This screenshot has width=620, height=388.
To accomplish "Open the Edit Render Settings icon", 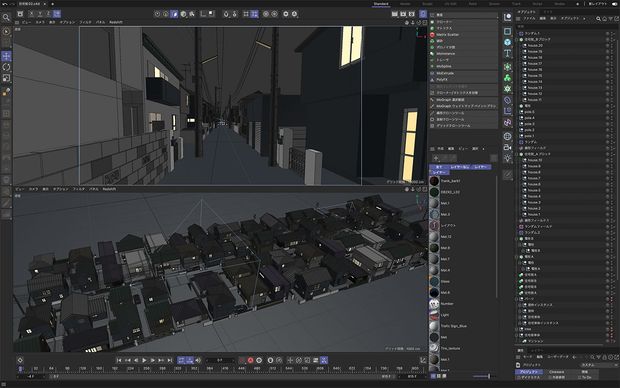I will [x=412, y=14].
